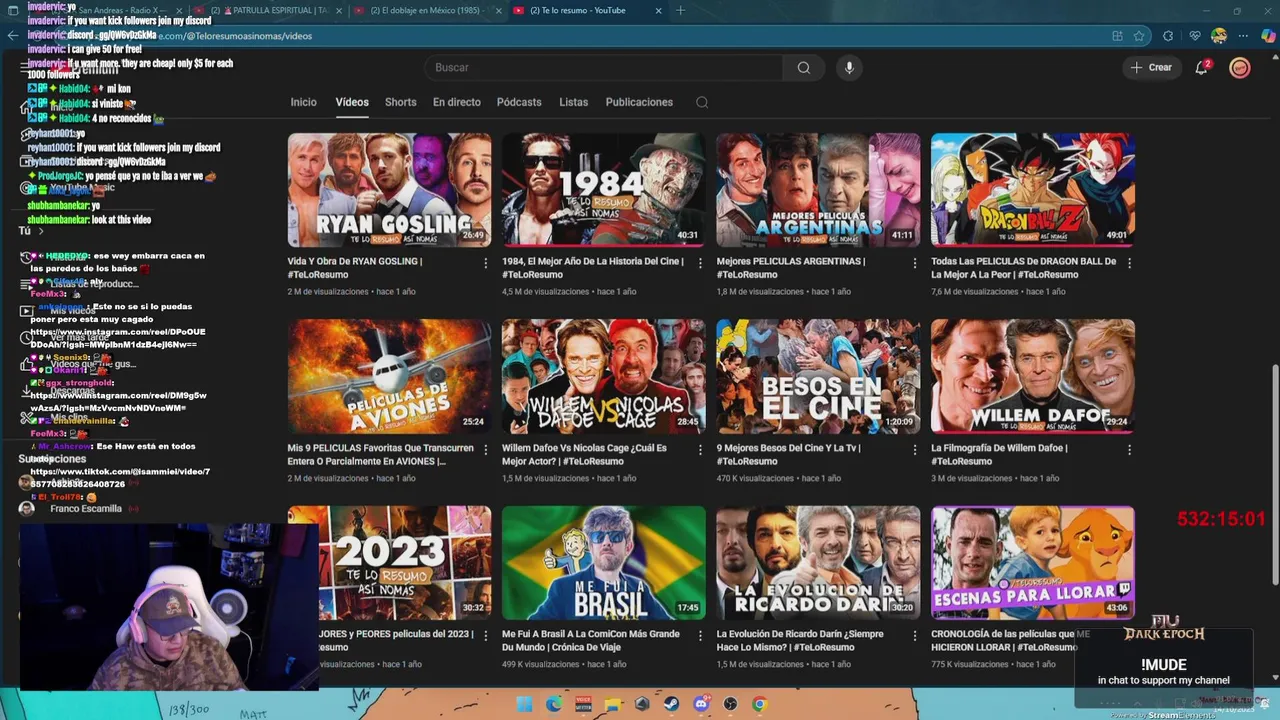This screenshot has width=1280, height=720.
Task: Go back using browser back arrow
Action: point(13,36)
